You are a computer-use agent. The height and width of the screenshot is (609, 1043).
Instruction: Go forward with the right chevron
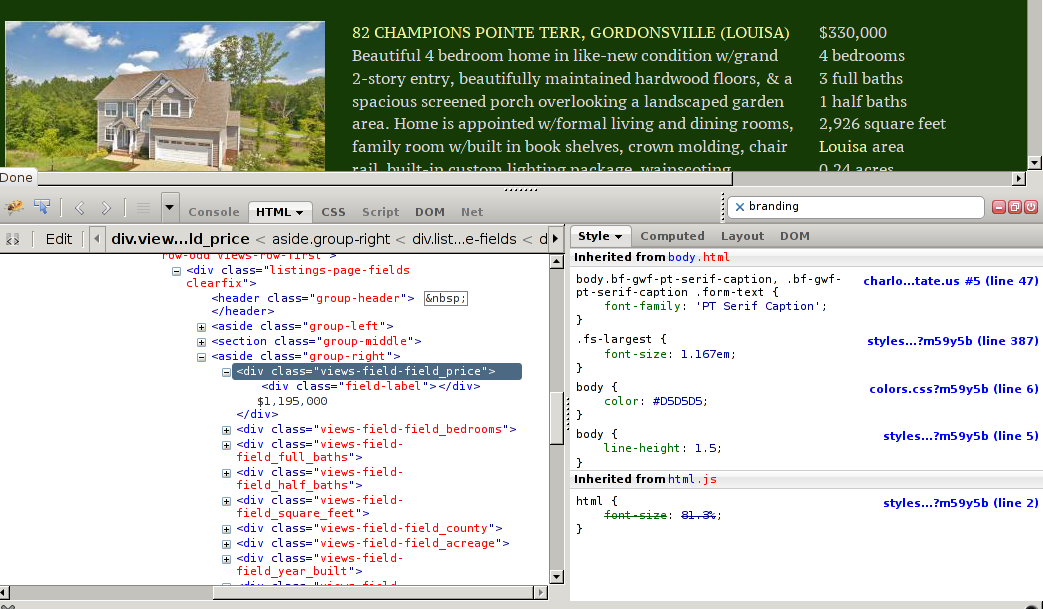(x=106, y=208)
